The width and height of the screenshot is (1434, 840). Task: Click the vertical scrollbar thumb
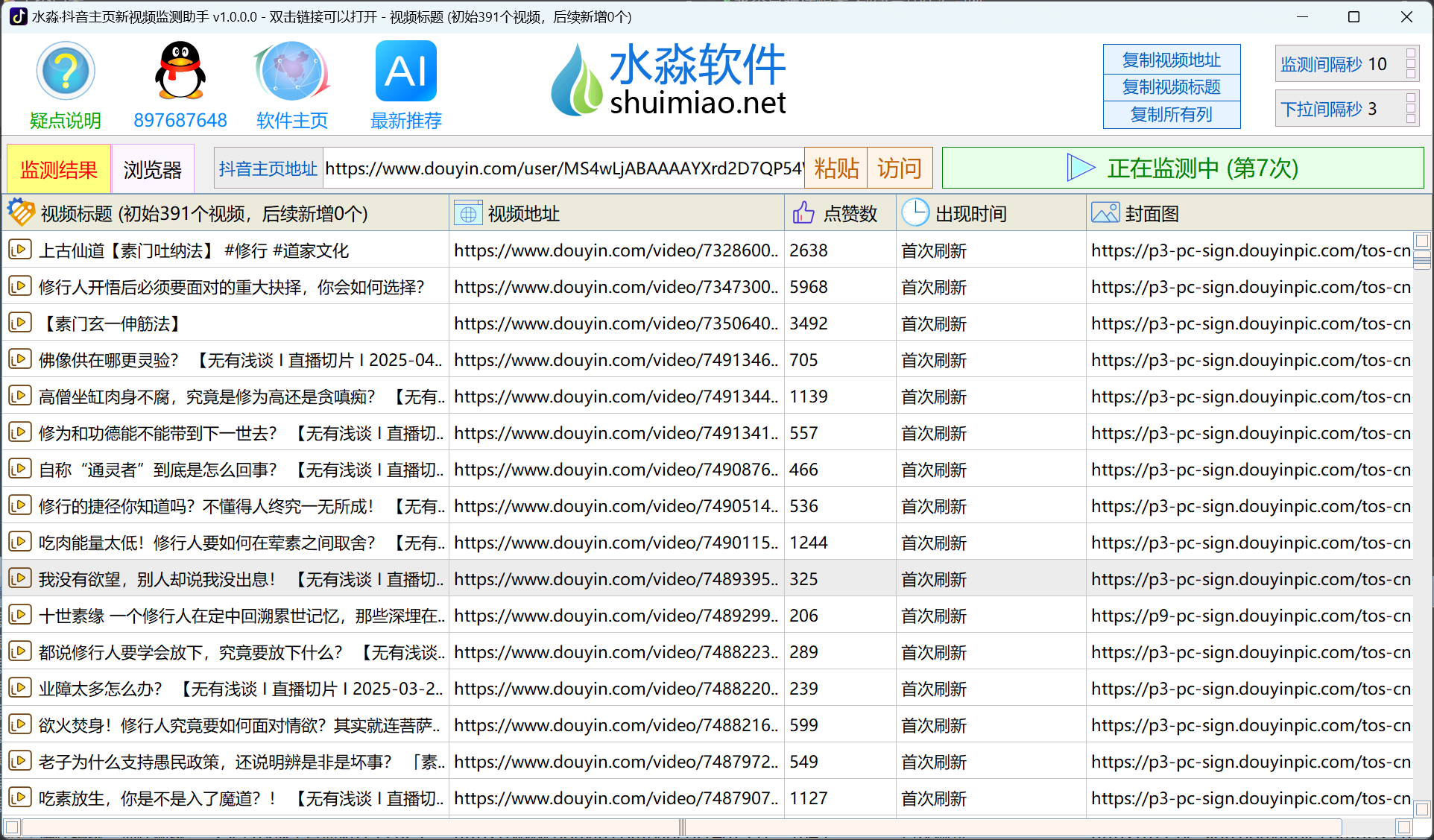coord(1422,259)
